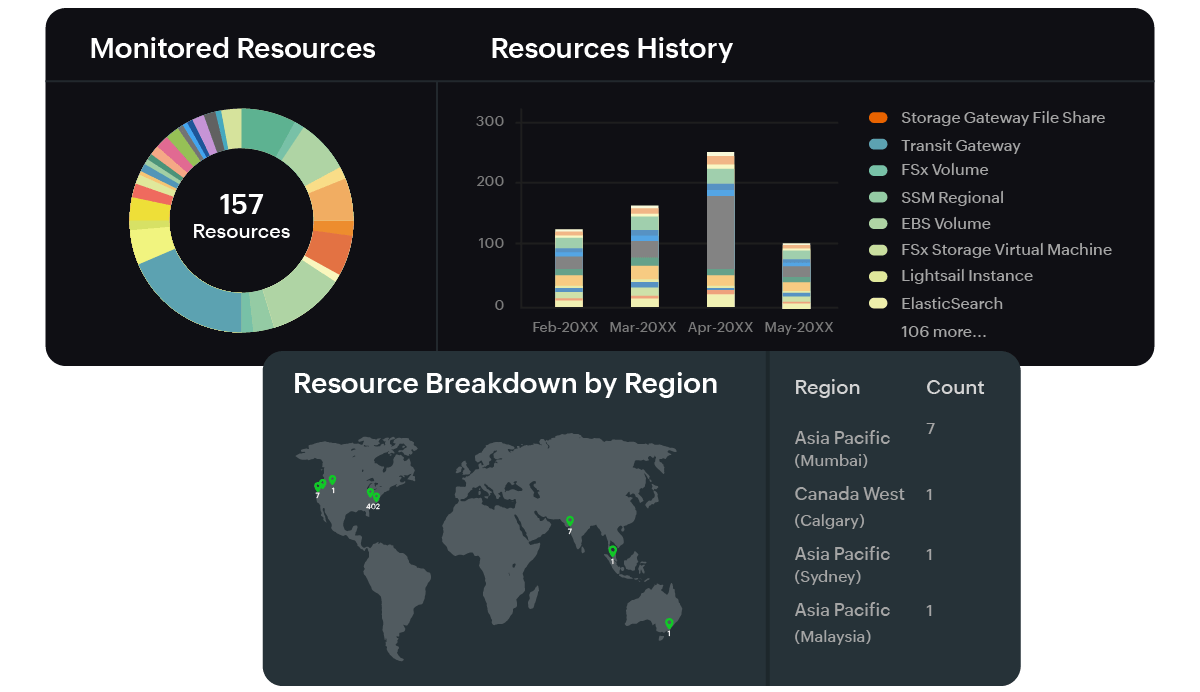Click the 157 Resources donut center
The width and height of the screenshot is (1200, 692).
241,218
